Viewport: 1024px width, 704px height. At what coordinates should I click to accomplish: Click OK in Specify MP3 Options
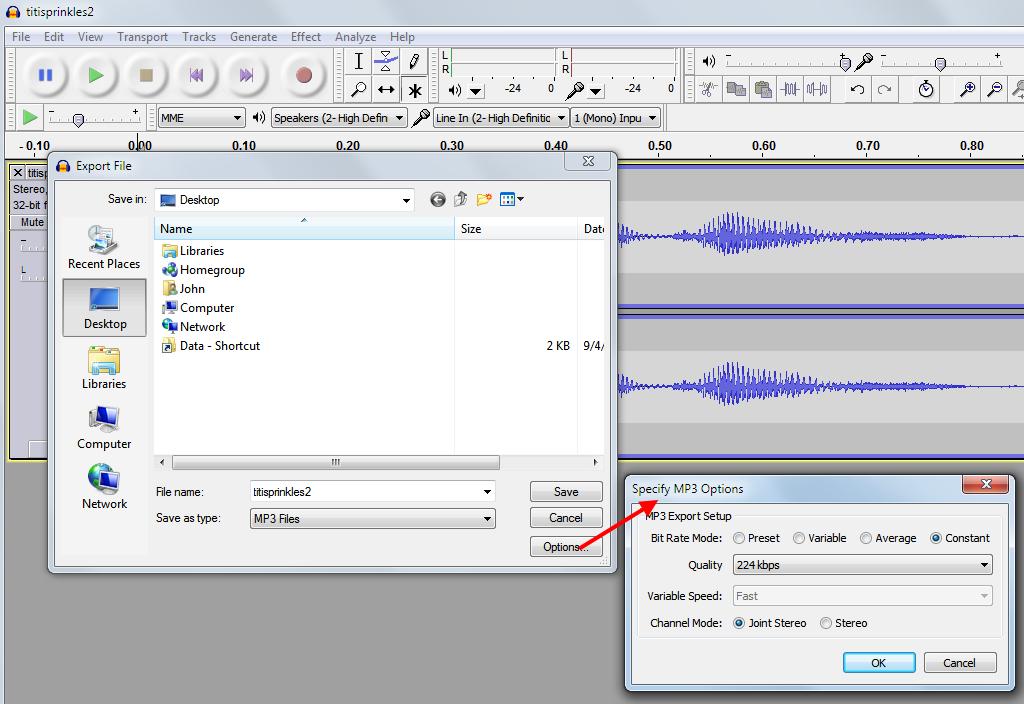pos(878,662)
